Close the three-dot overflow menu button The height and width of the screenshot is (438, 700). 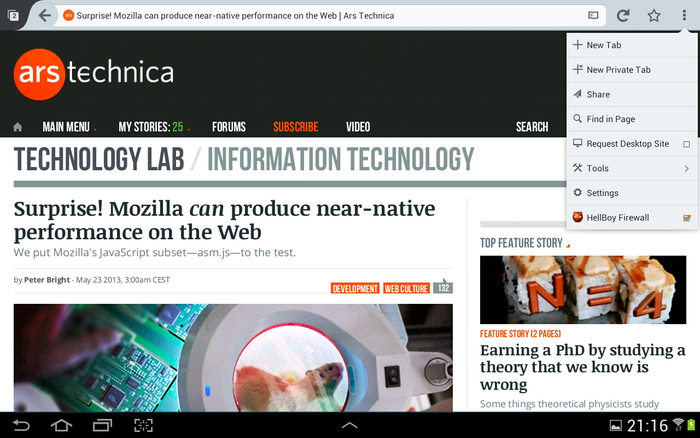(x=684, y=16)
